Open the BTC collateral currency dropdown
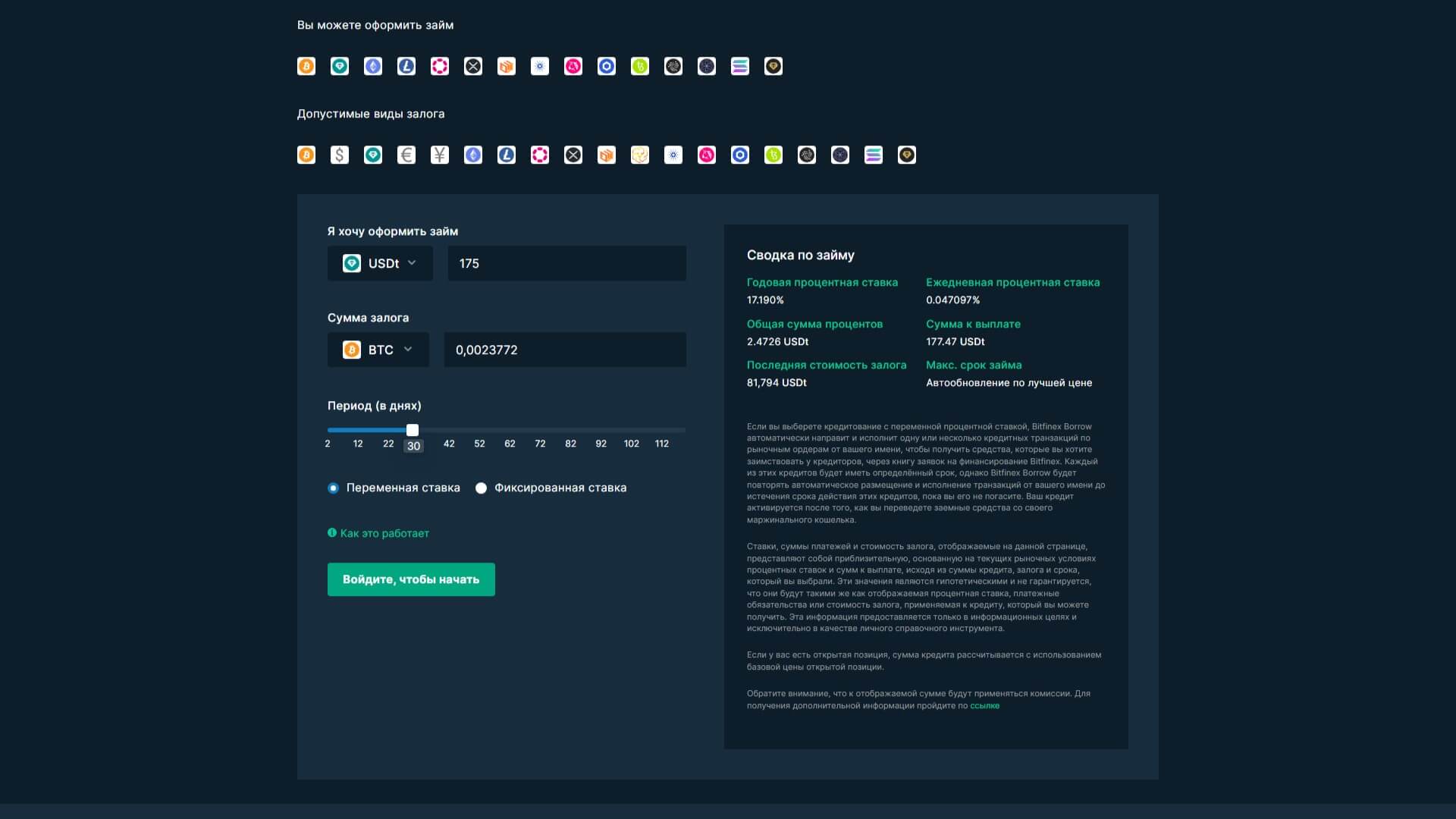This screenshot has height=819, width=1456. coord(378,350)
